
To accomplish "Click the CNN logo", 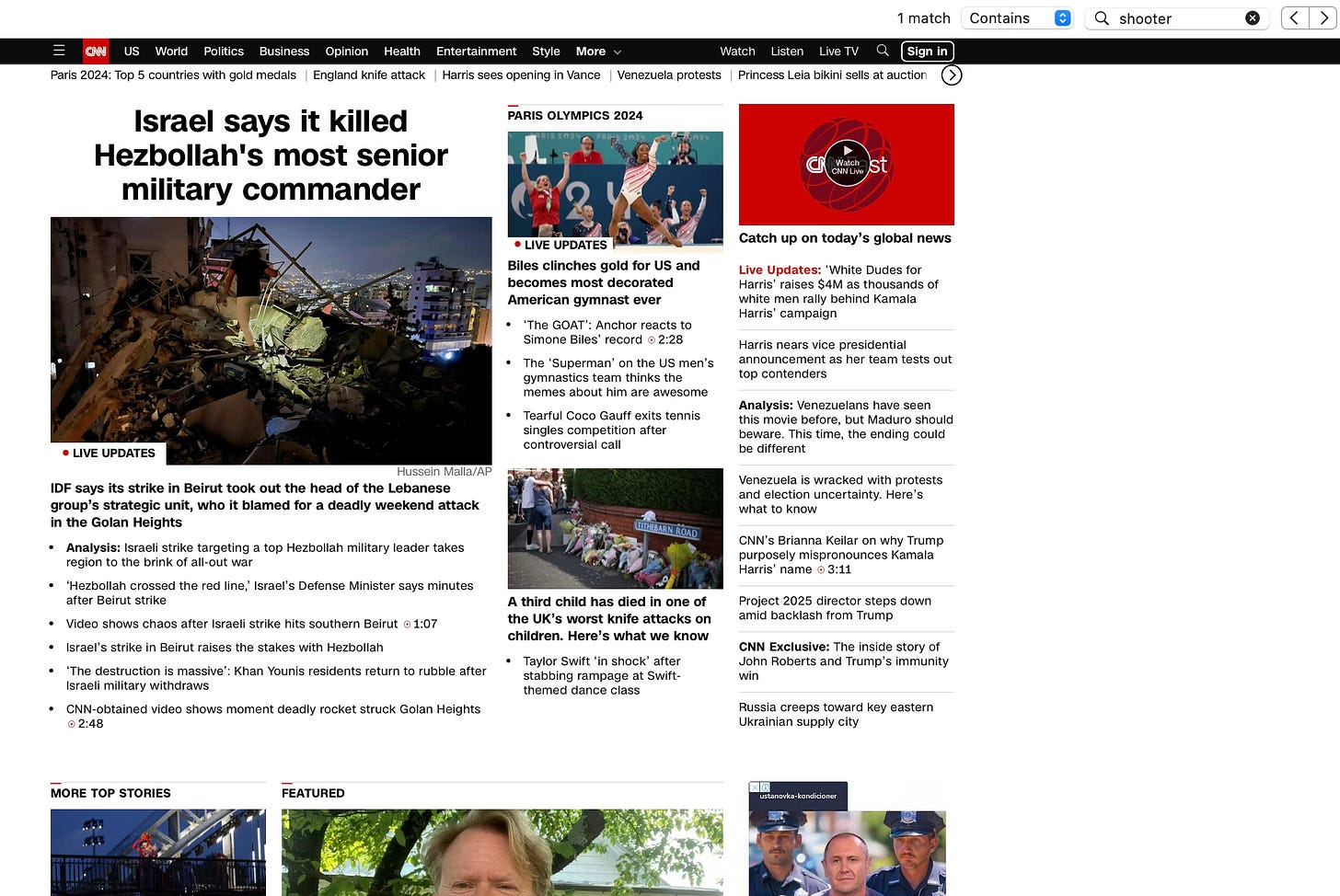I will pyautogui.click(x=96, y=52).
